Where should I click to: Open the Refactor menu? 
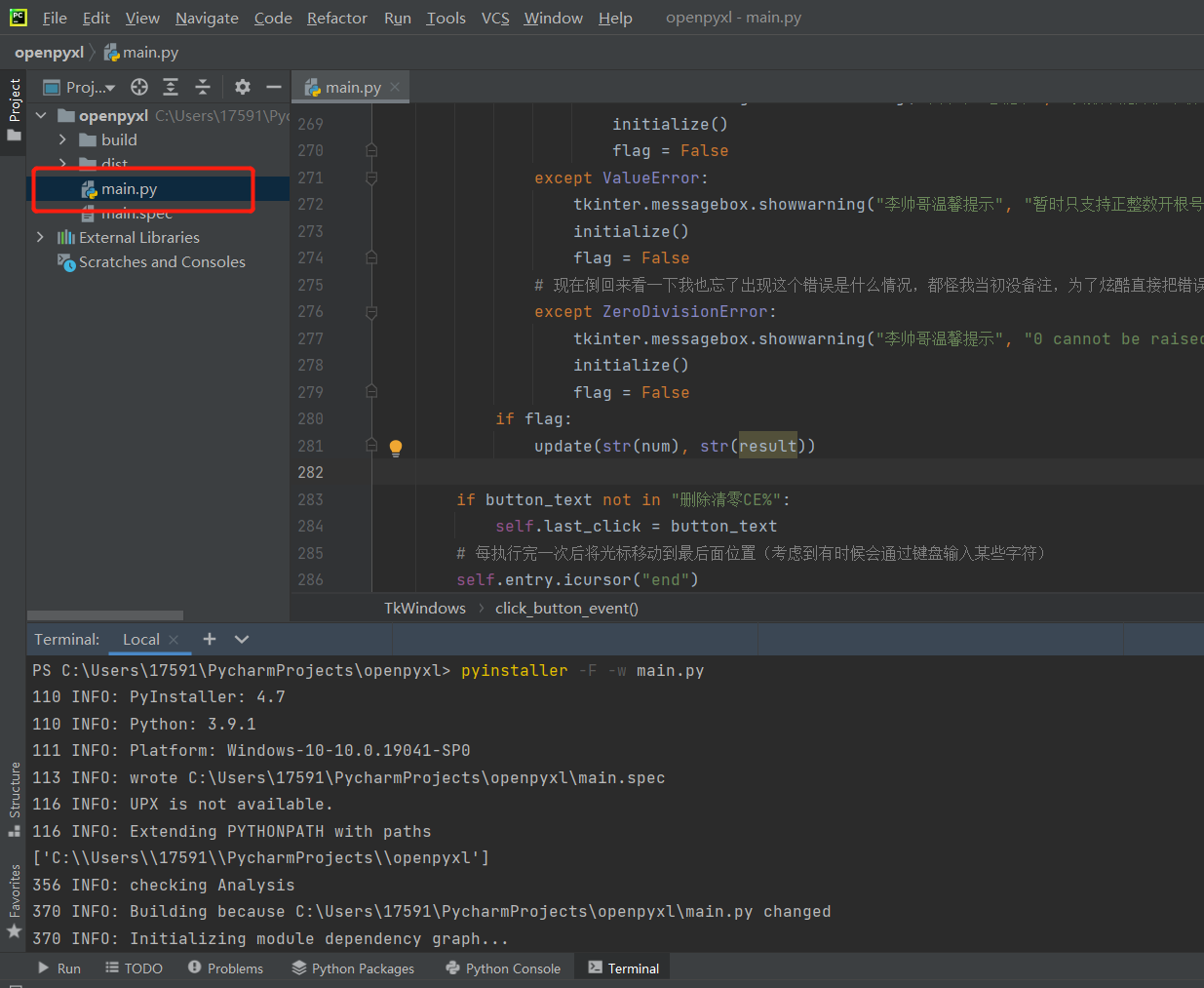pyautogui.click(x=337, y=18)
